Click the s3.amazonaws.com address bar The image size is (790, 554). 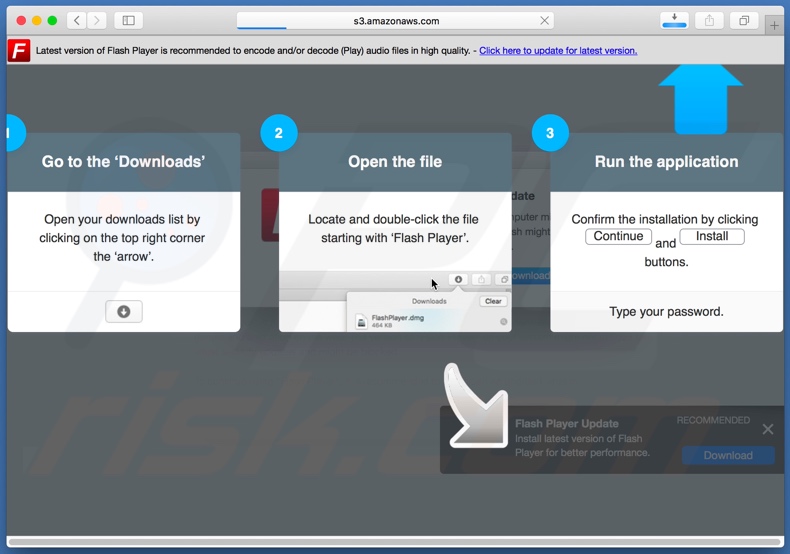pos(396,21)
